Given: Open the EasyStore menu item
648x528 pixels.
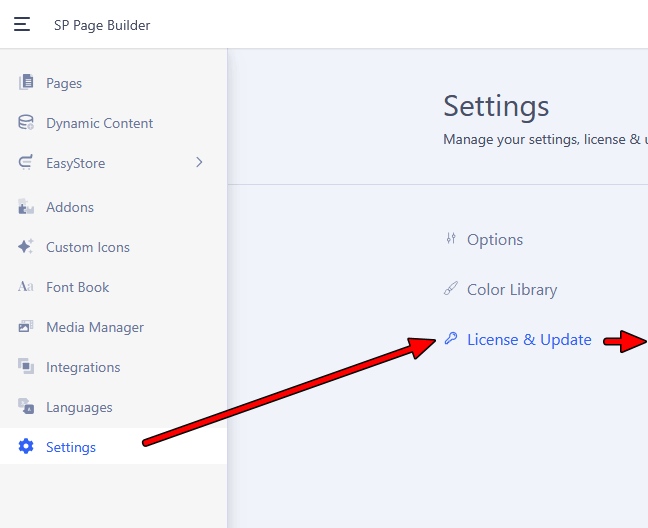Looking at the screenshot, I should point(75,163).
